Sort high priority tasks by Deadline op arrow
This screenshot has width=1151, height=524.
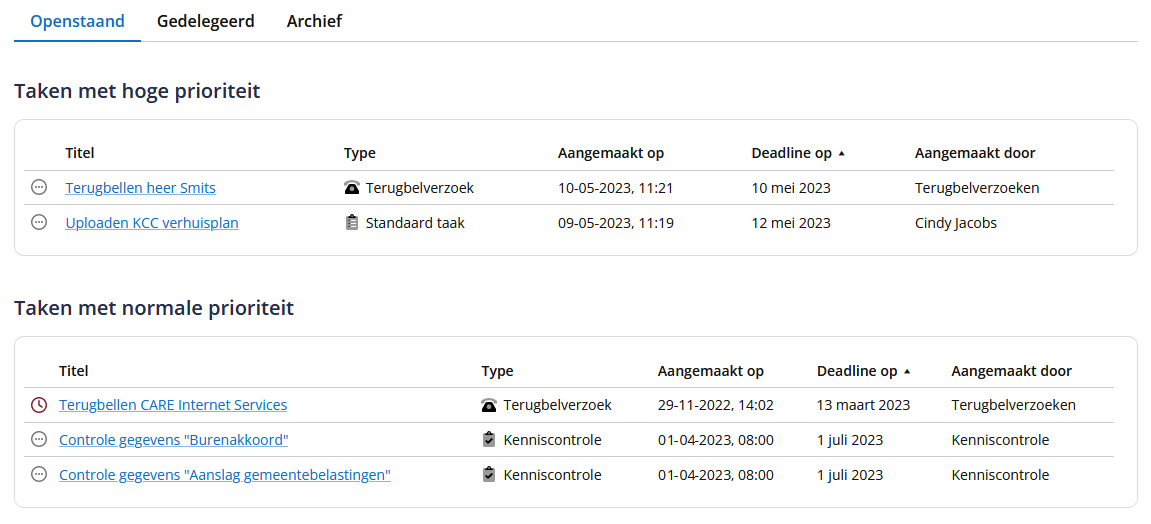[x=841, y=153]
